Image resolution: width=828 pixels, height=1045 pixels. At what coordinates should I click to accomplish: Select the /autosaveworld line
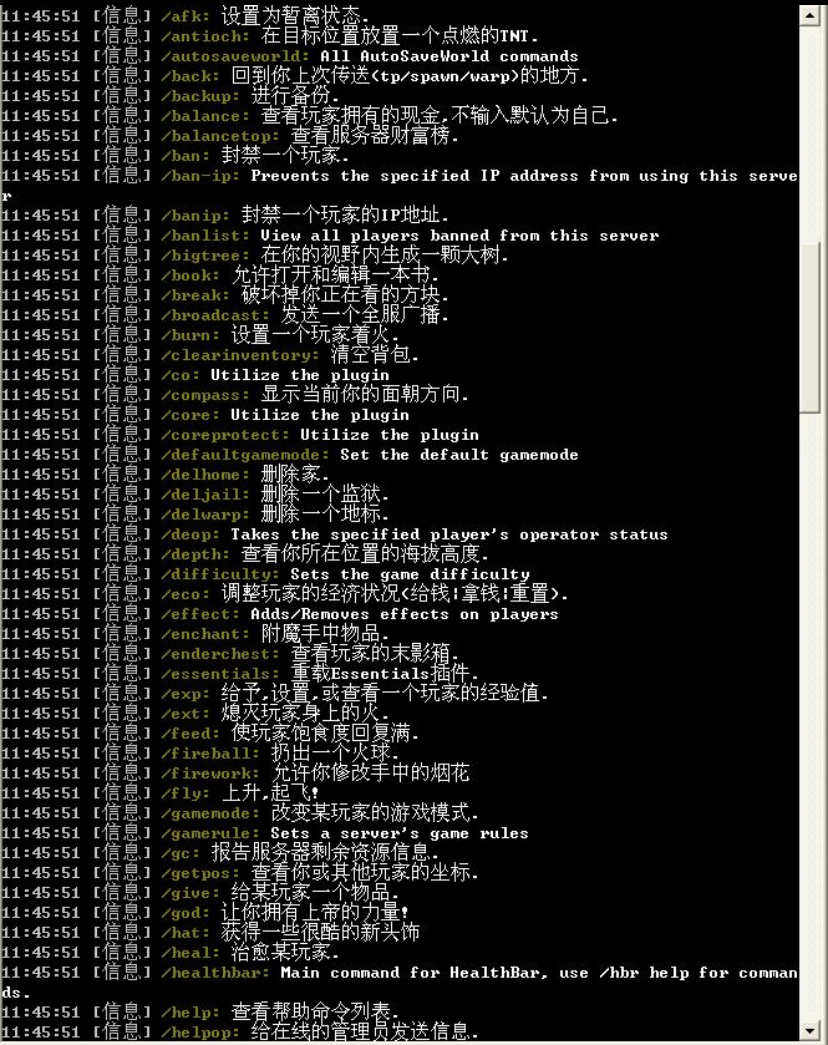tap(289, 55)
